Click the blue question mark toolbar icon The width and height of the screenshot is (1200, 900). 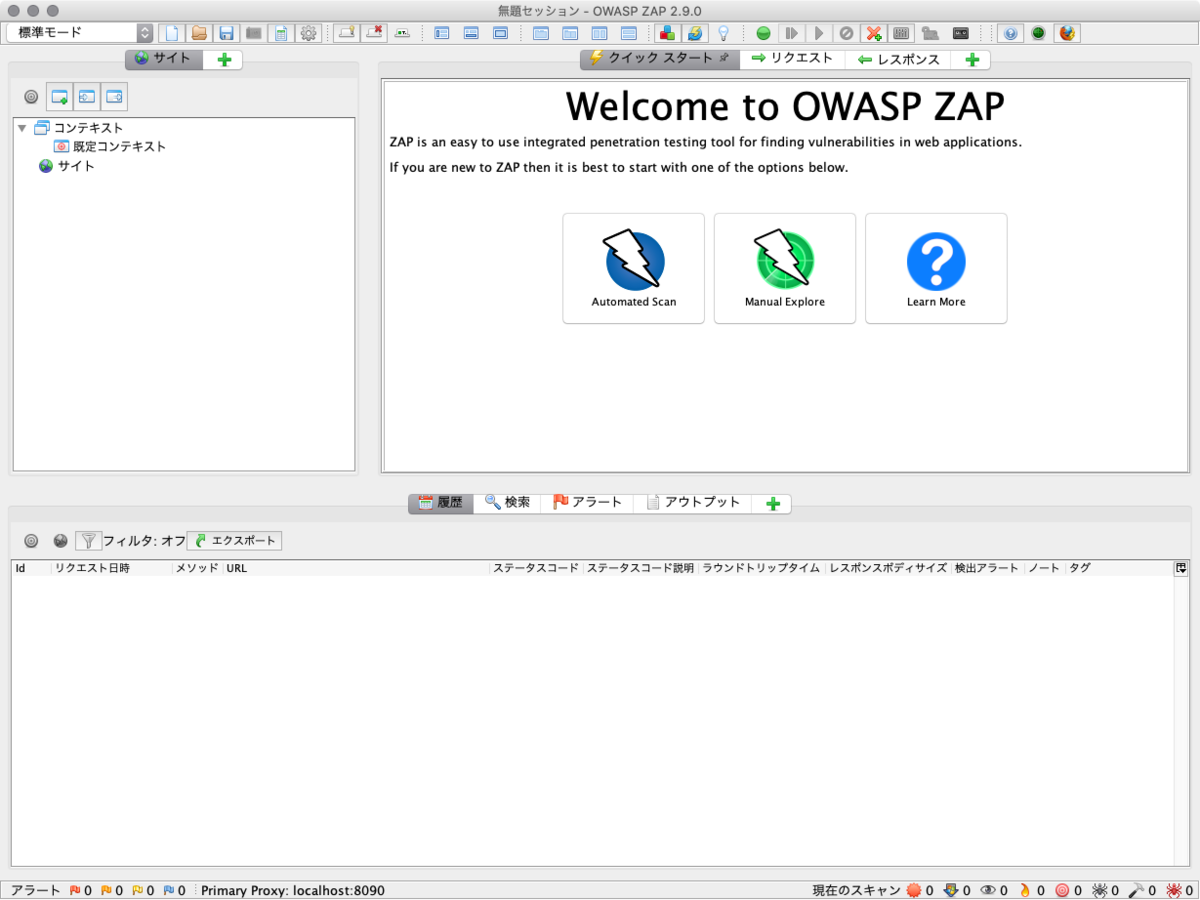[1011, 33]
